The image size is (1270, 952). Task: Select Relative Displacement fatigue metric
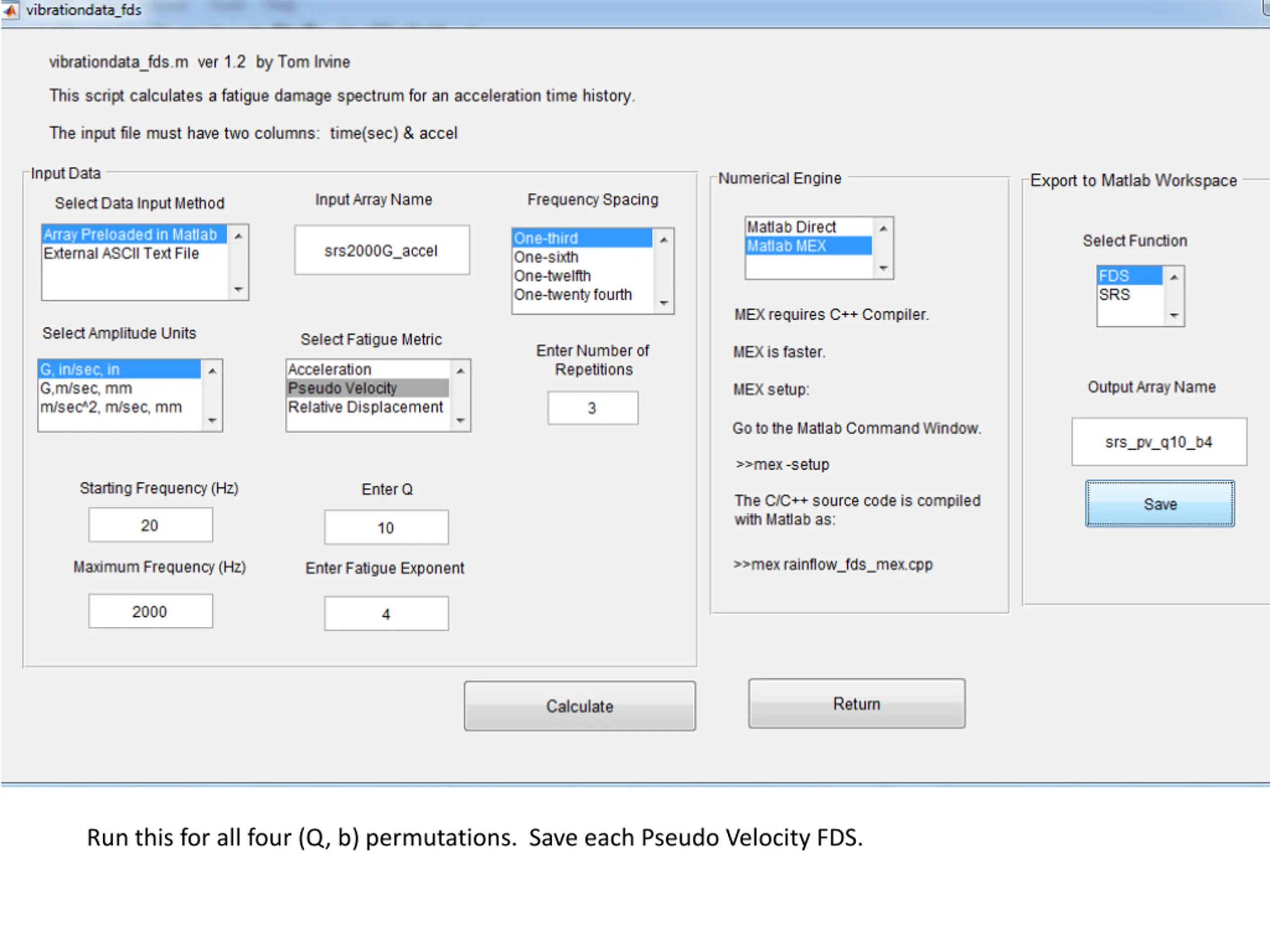368,407
